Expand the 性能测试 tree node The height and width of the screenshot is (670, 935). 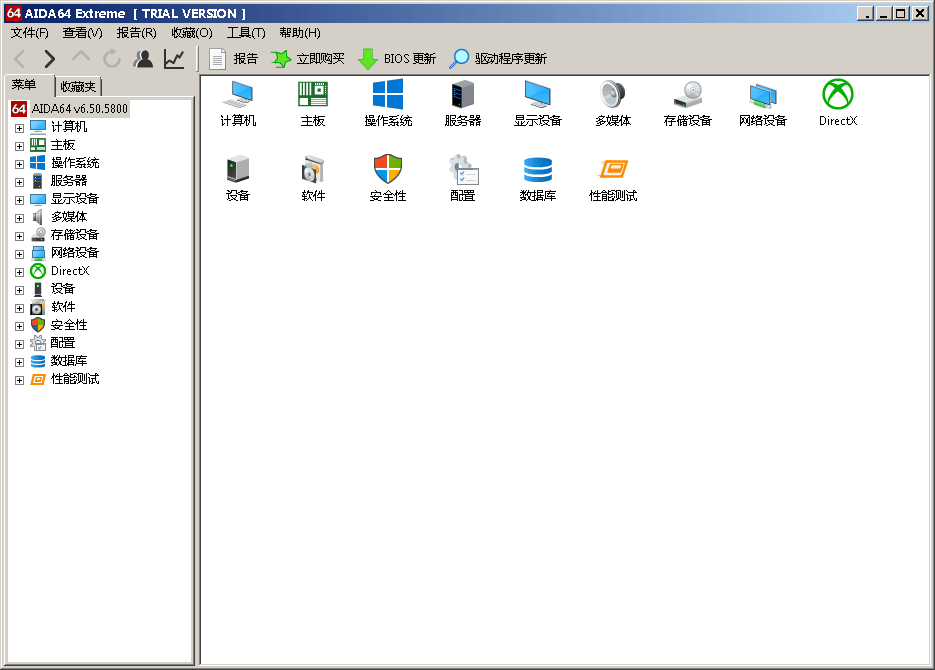point(19,379)
